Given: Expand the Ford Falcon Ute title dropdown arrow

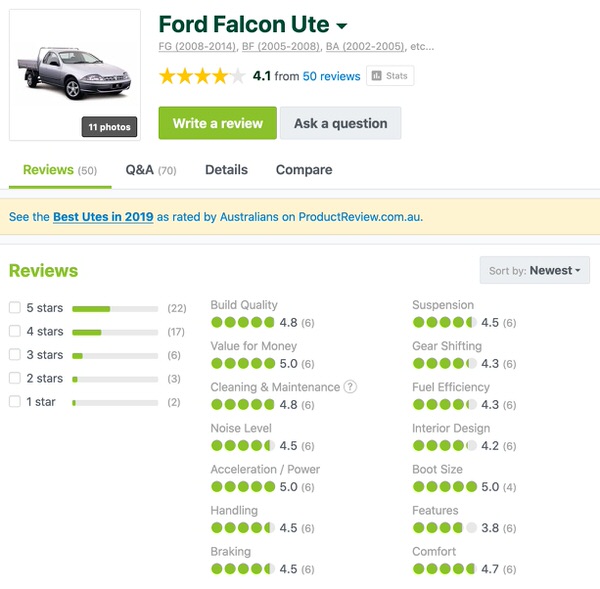Looking at the screenshot, I should pyautogui.click(x=342, y=26).
